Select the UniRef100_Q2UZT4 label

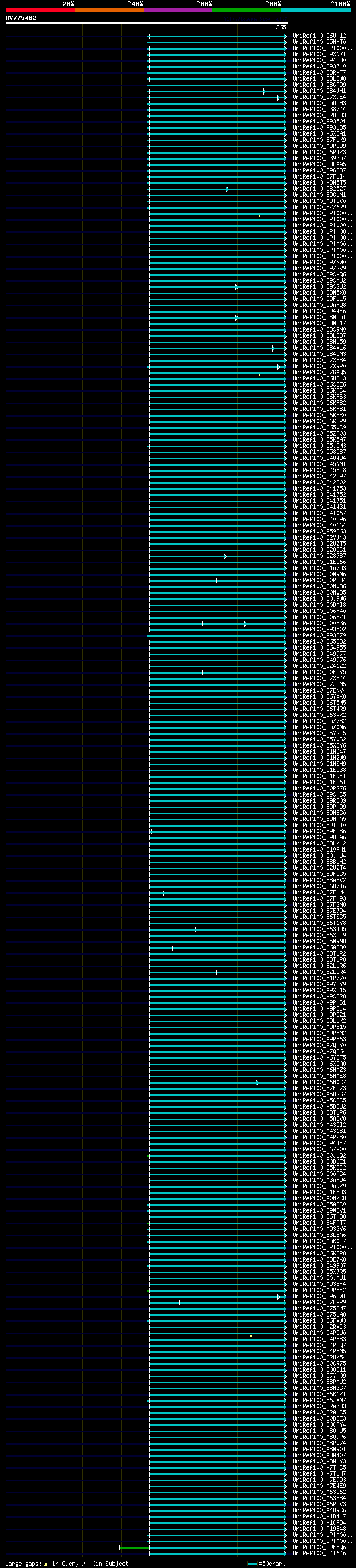tap(319, 868)
